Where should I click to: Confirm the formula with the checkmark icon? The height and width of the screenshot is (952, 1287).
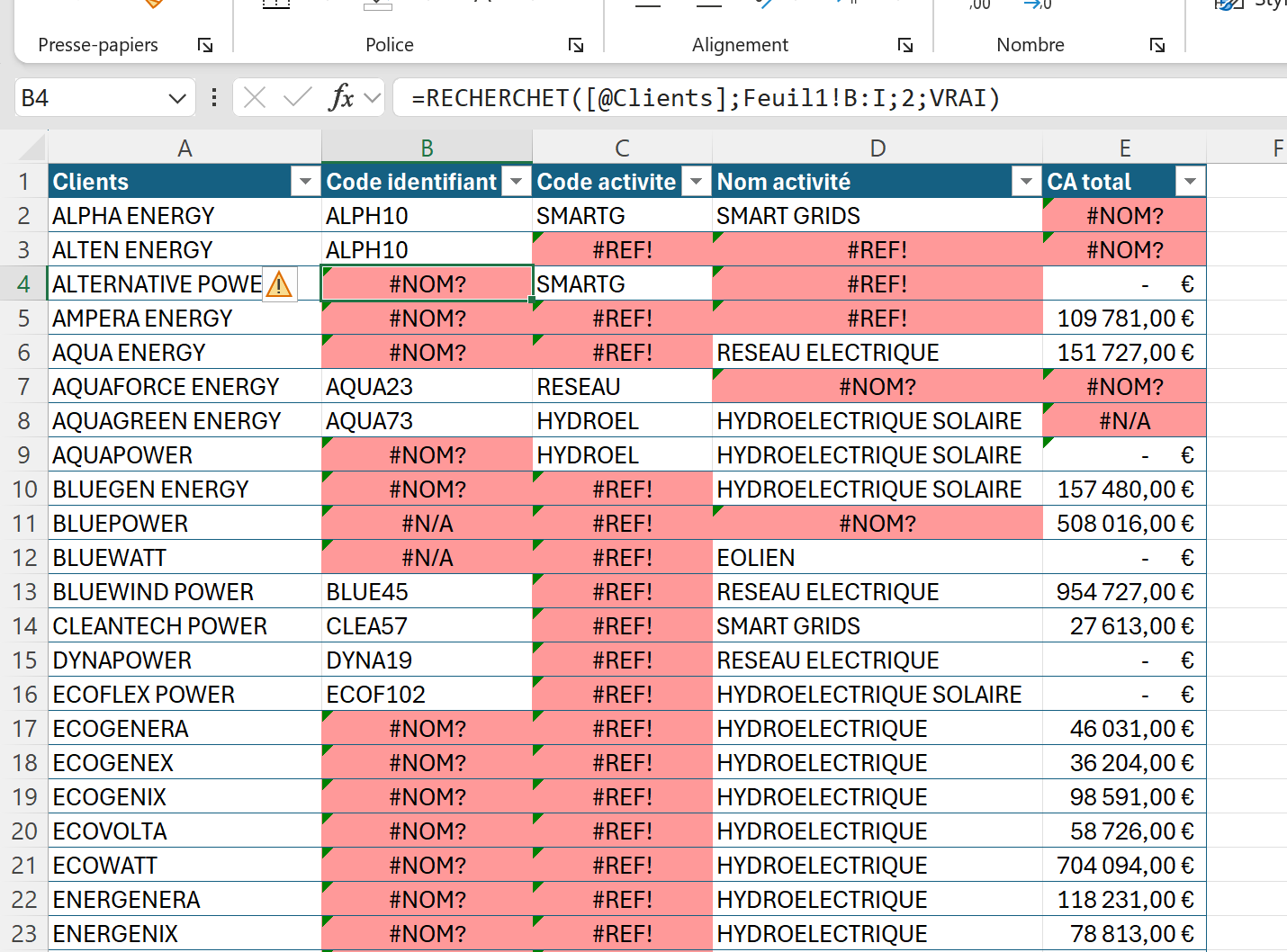(297, 97)
